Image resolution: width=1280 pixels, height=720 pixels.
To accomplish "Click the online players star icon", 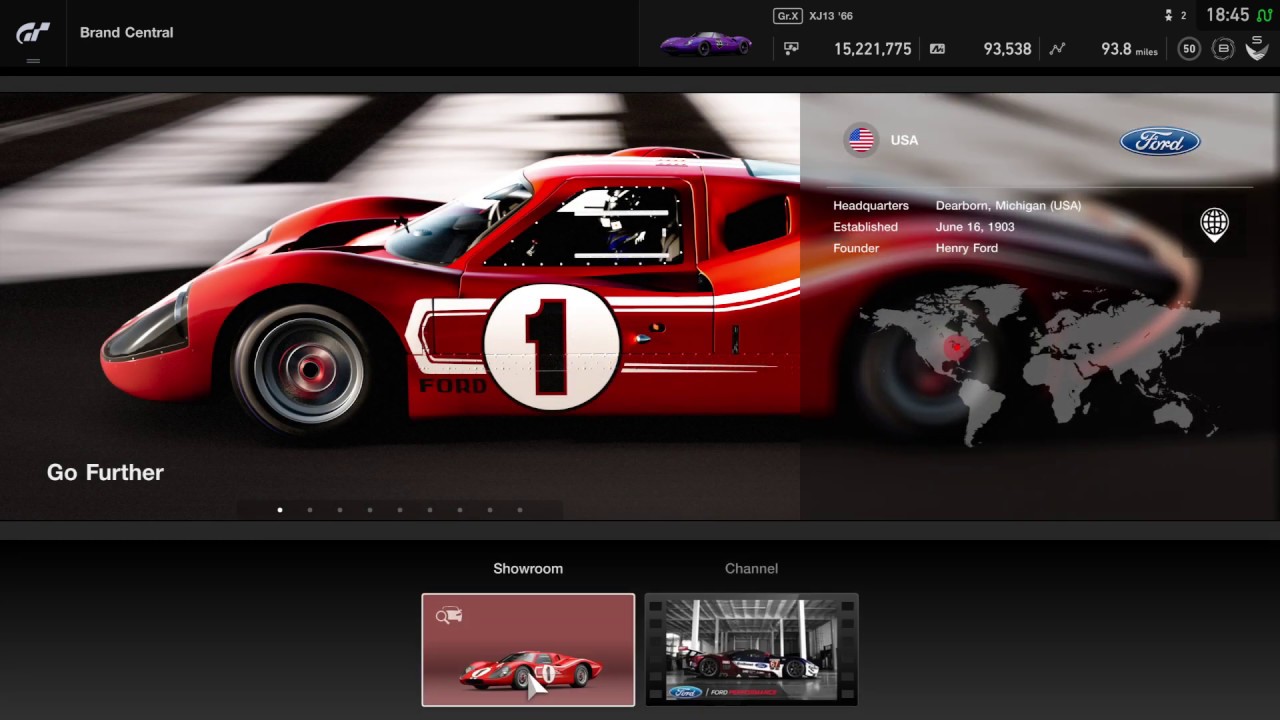I will click(x=1168, y=16).
